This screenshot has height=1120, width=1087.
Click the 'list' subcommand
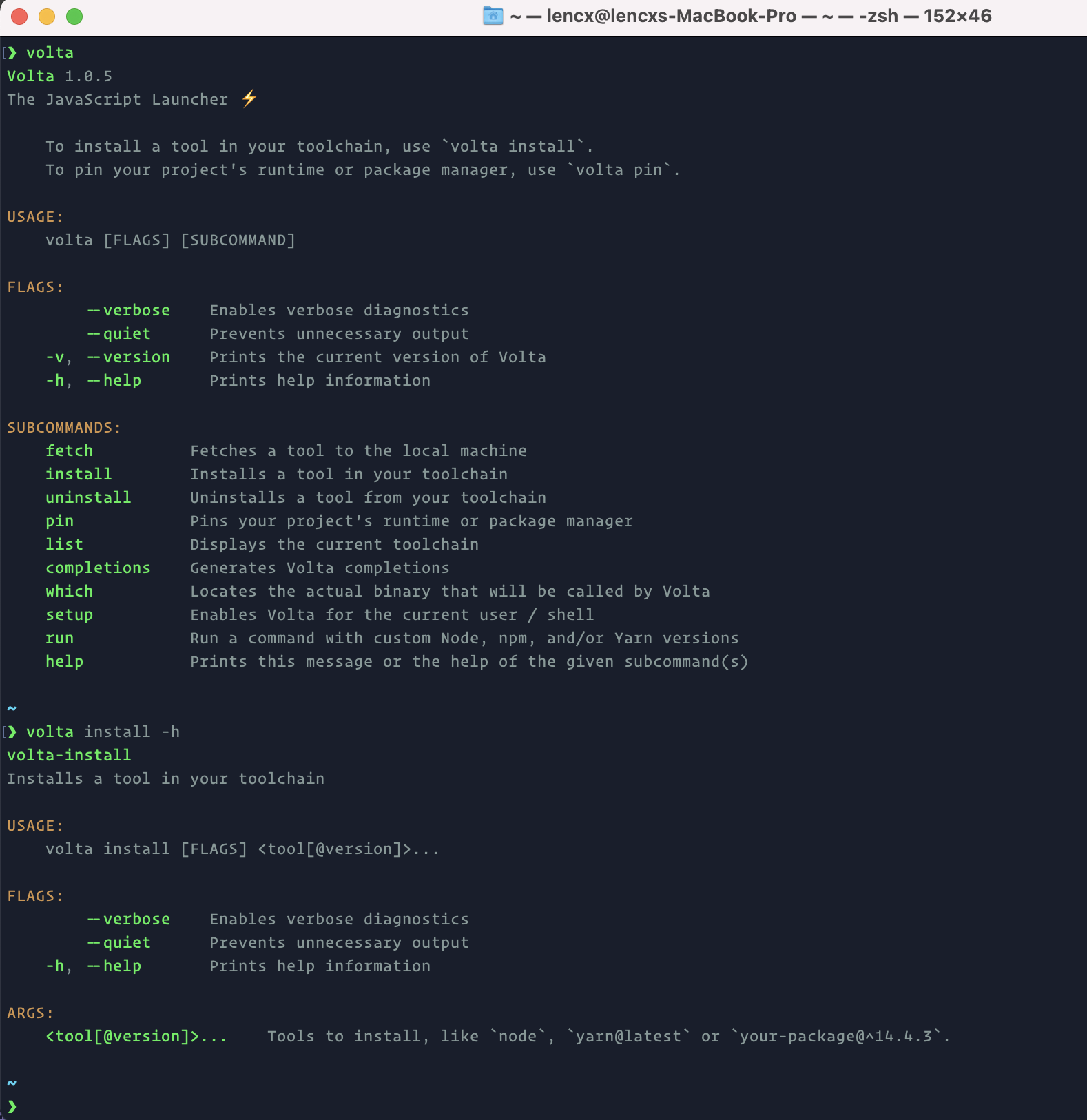[64, 544]
